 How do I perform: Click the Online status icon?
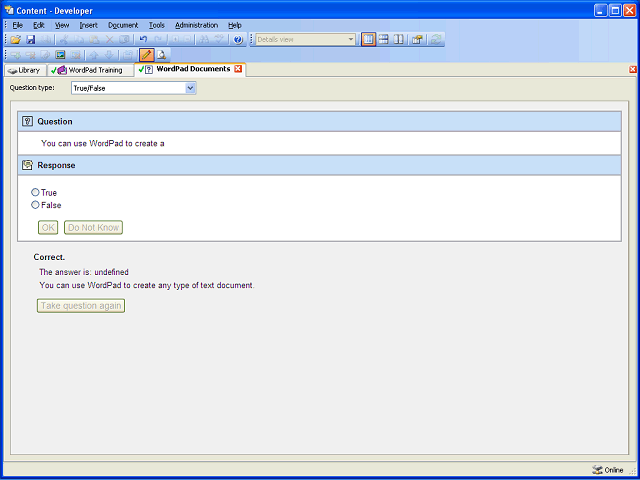pos(597,470)
